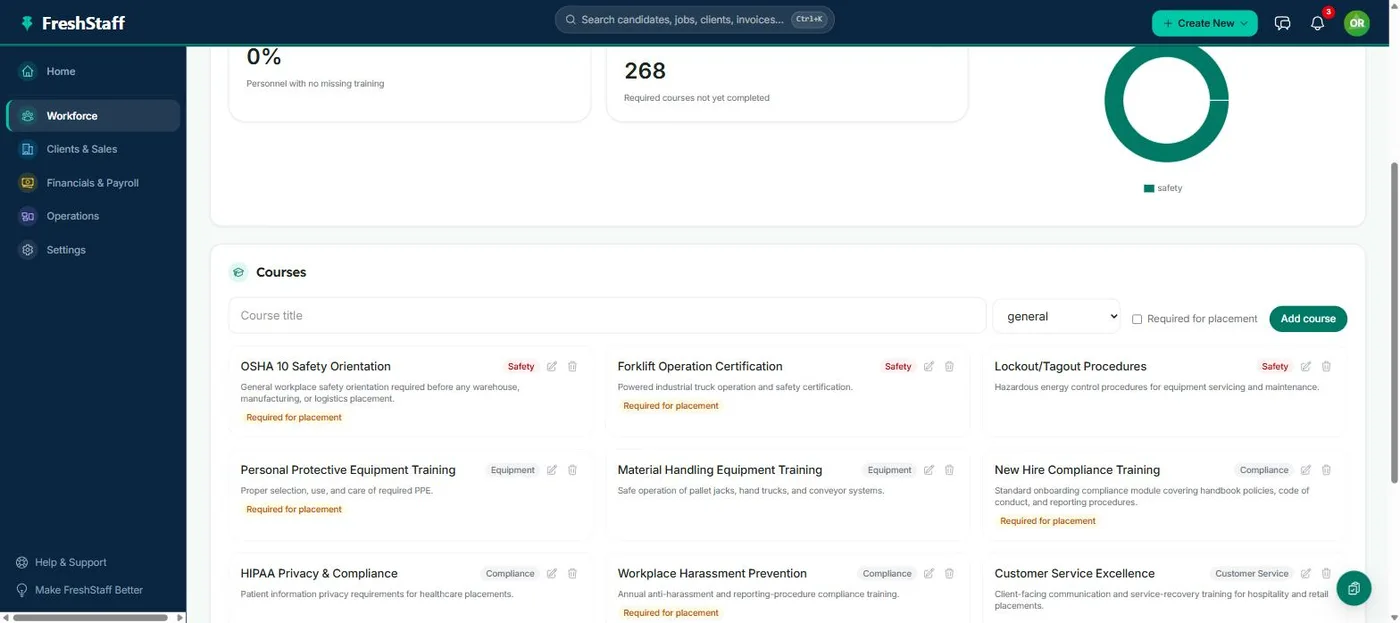The image size is (1400, 623).
Task: Click the Workplace Harassment Prevention title
Action: [x=712, y=574]
